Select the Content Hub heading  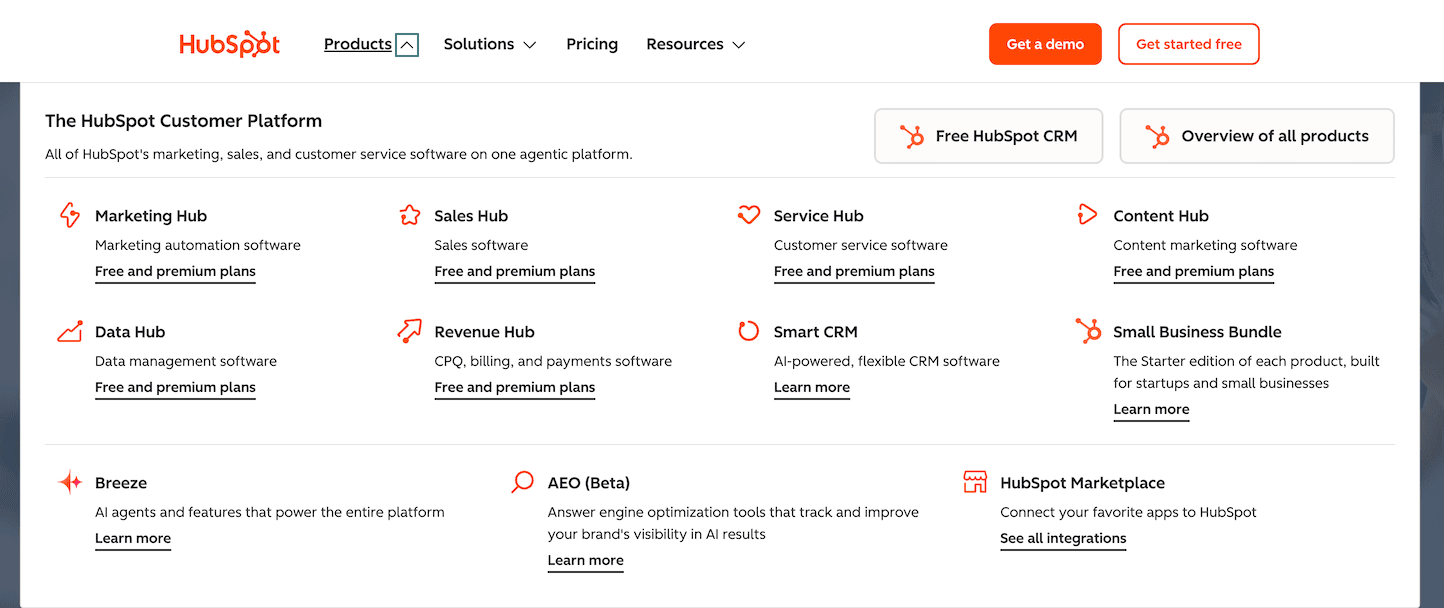tap(1161, 216)
